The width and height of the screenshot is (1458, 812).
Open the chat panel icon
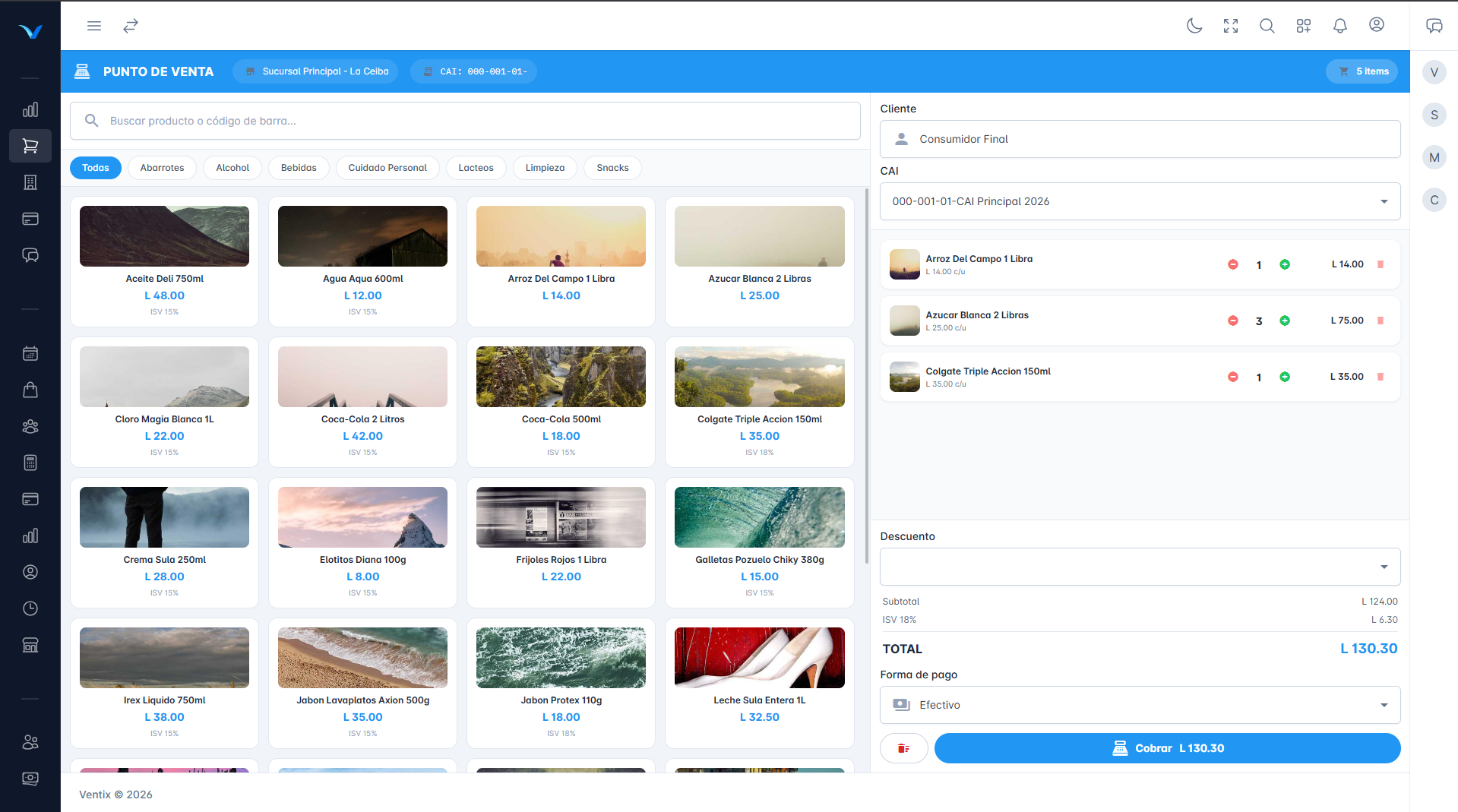point(1434,26)
